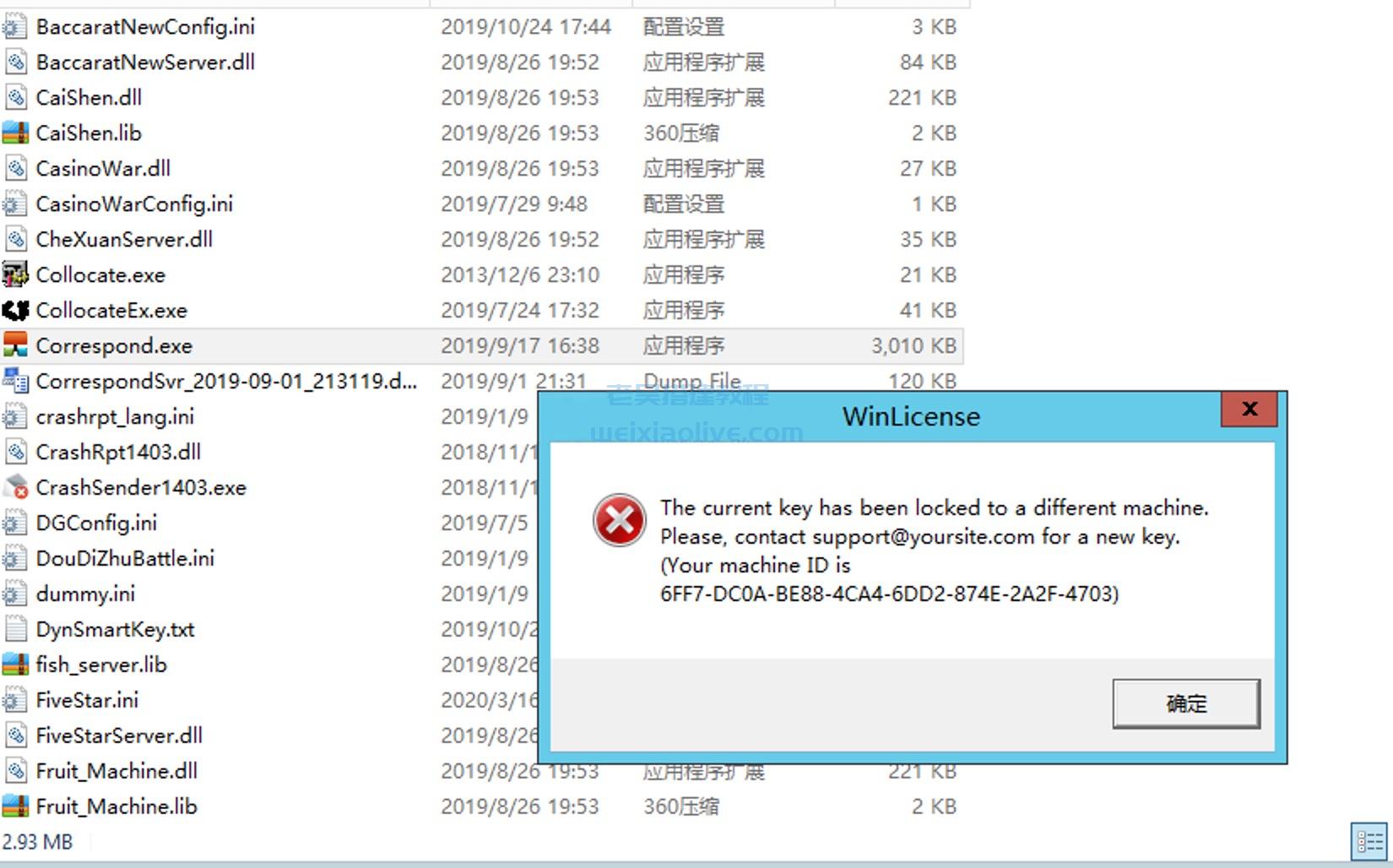Click the CrashSender1403.exe icon
1393x868 pixels.
click(15, 487)
